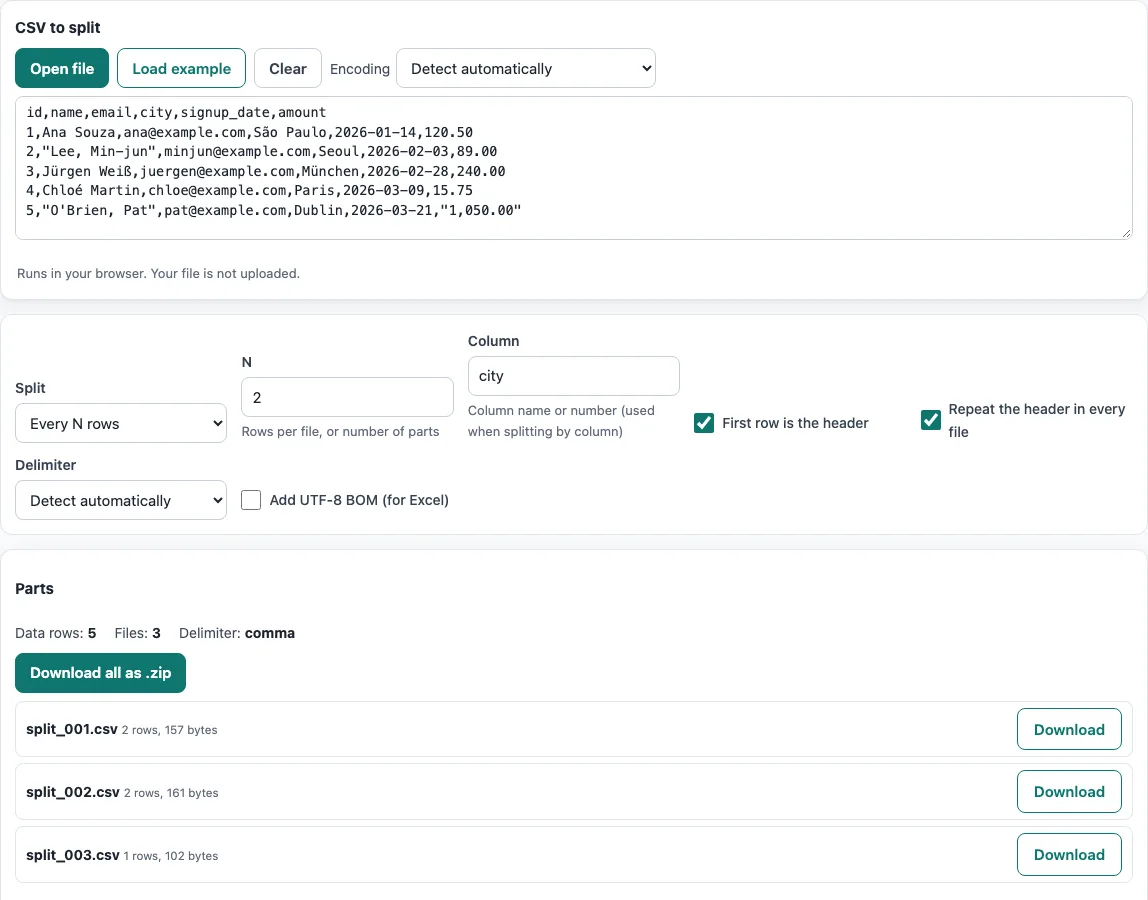Focus the Column name input field
Viewport: 1148px width, 900px height.
(x=573, y=376)
